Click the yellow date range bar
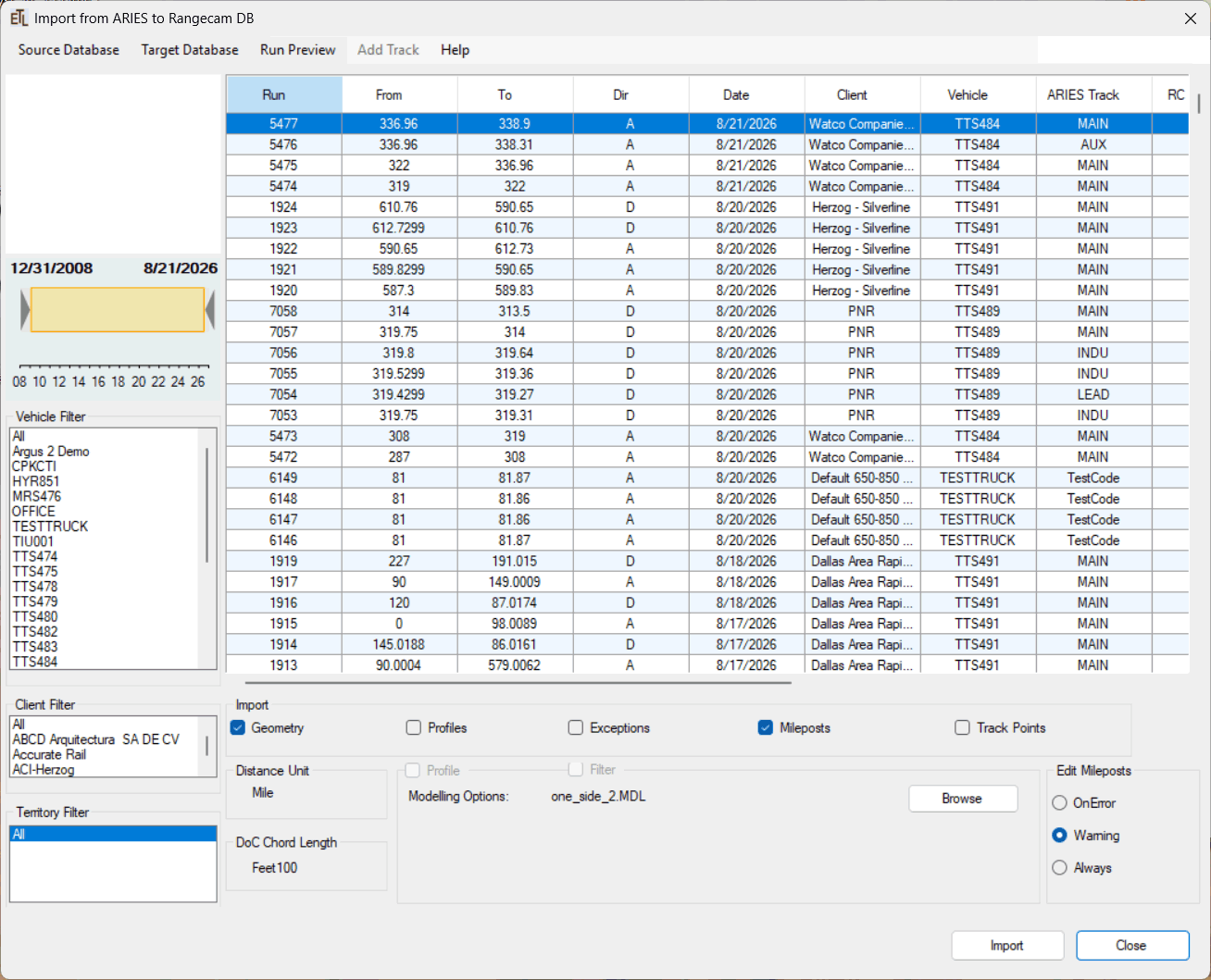The width and height of the screenshot is (1211, 980). [x=118, y=309]
